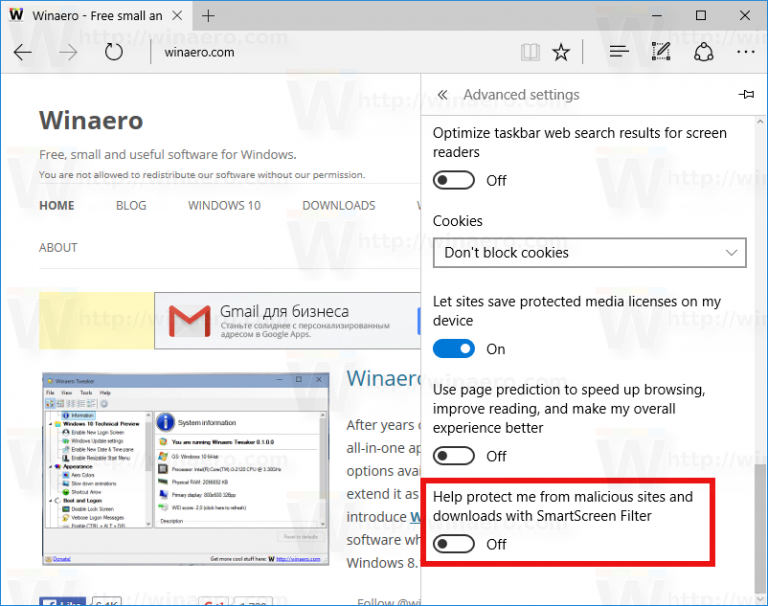Enable page prediction toggle
The image size is (768, 606).
(x=454, y=456)
